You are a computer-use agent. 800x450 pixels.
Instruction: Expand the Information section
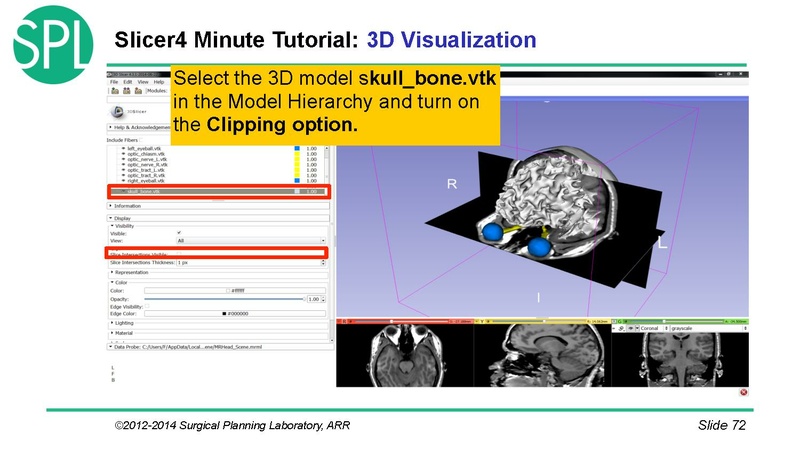coord(218,206)
